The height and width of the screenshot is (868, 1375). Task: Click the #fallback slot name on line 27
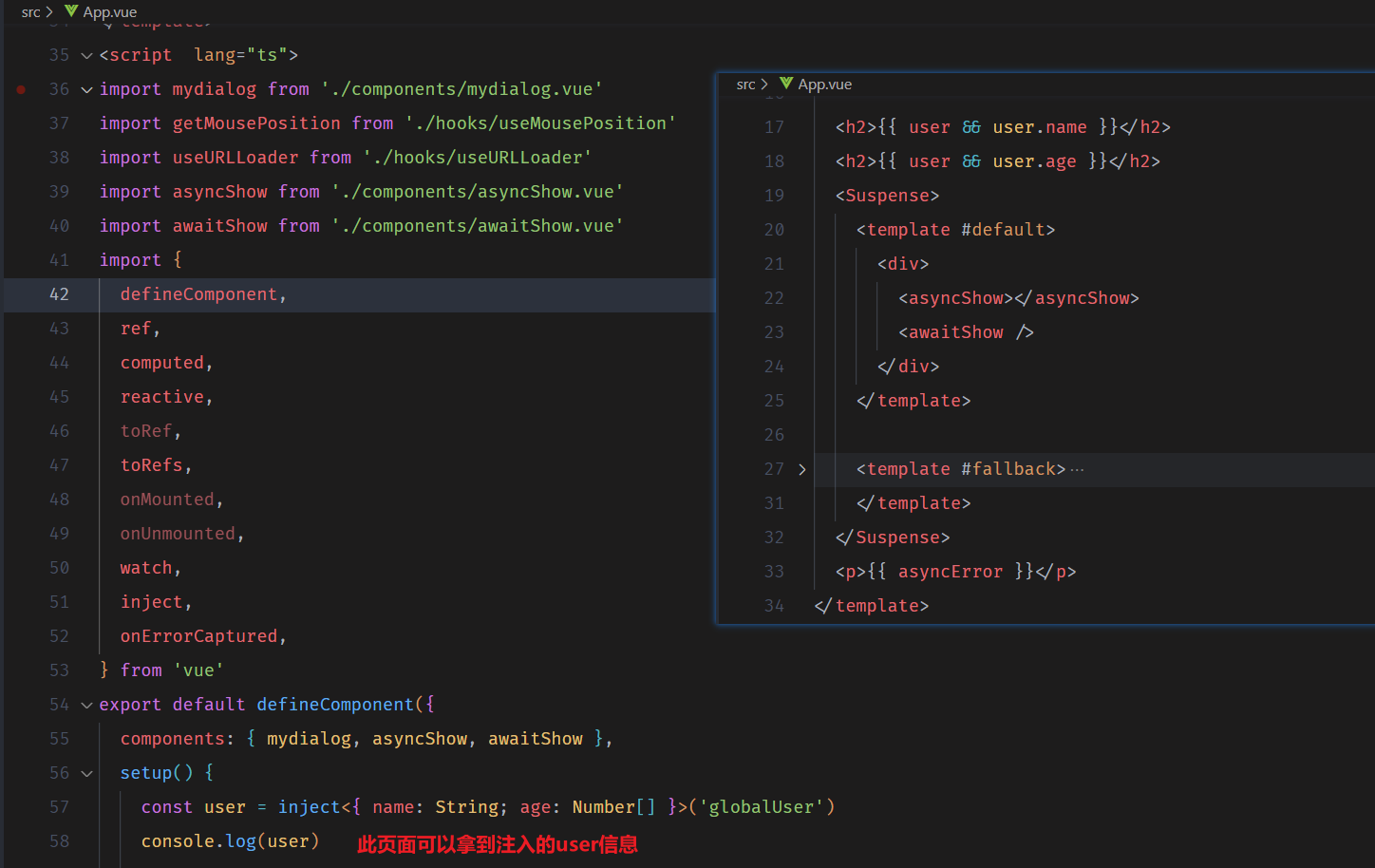coord(1008,469)
